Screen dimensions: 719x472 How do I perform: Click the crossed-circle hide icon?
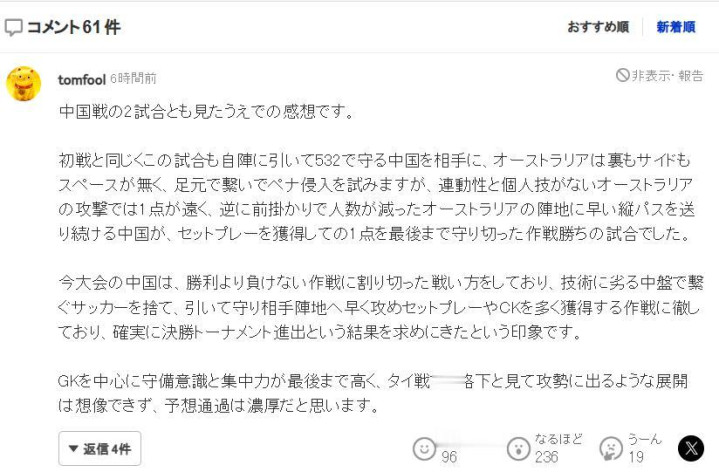click(x=622, y=76)
